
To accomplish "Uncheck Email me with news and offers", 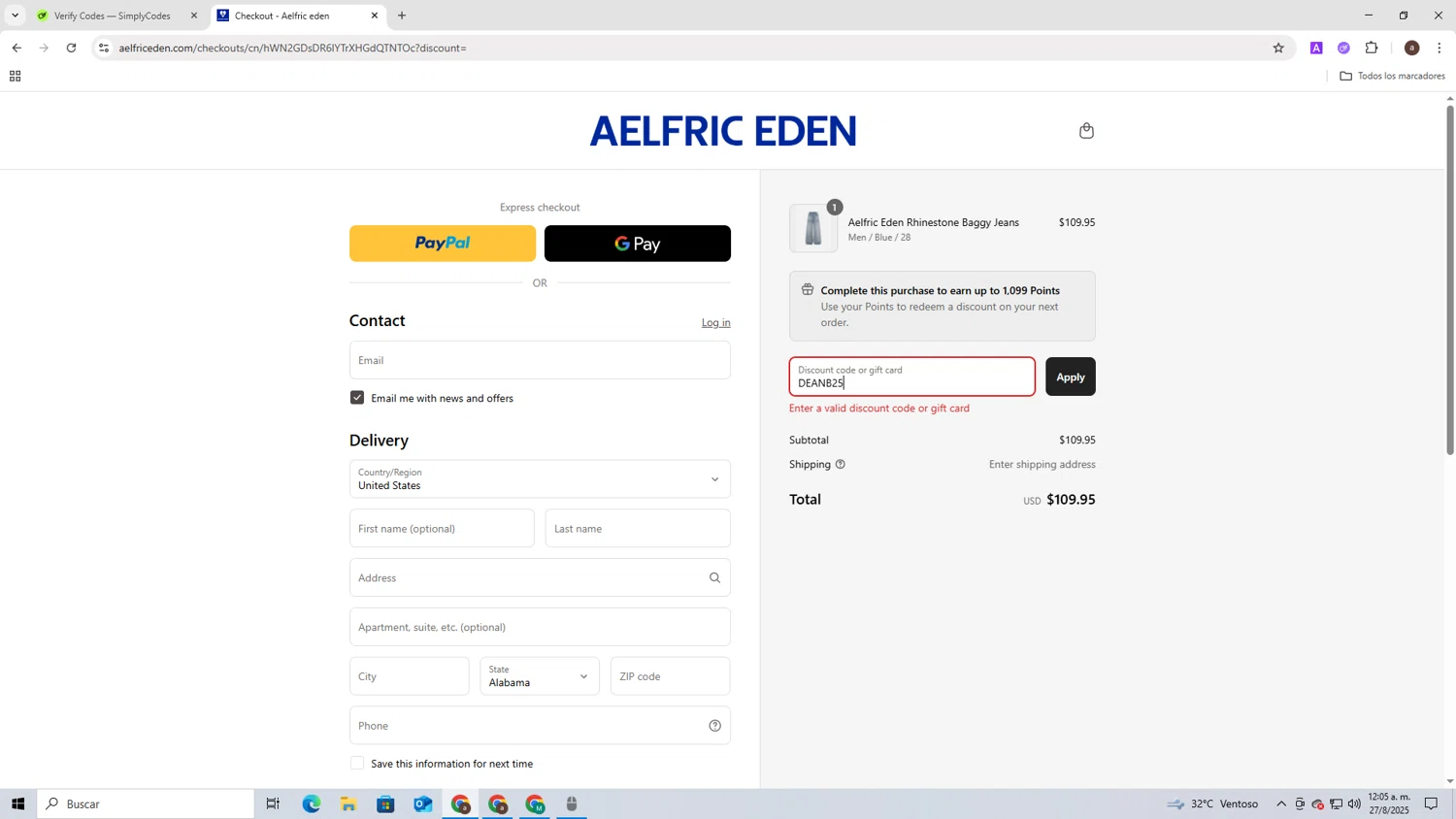I will [357, 398].
